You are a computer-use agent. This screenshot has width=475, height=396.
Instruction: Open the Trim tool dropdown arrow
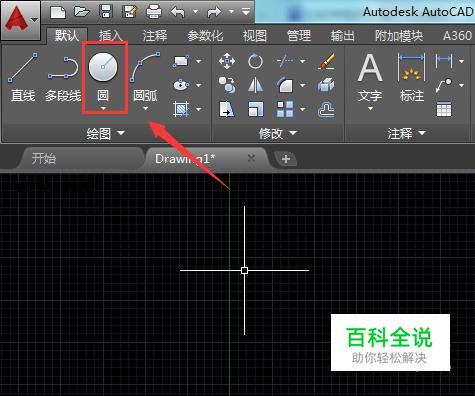click(x=302, y=61)
